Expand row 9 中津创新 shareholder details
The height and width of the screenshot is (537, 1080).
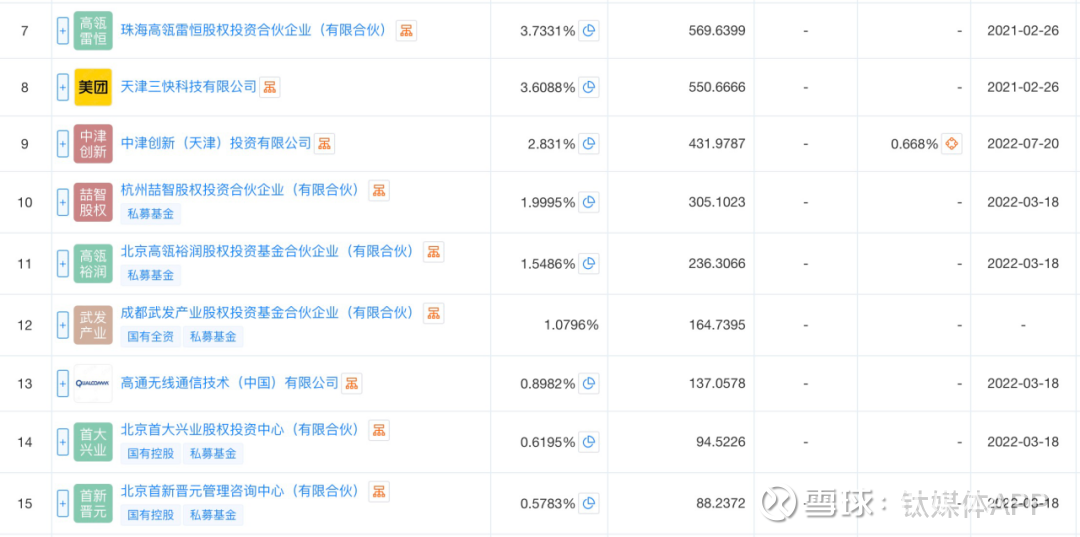click(x=63, y=144)
